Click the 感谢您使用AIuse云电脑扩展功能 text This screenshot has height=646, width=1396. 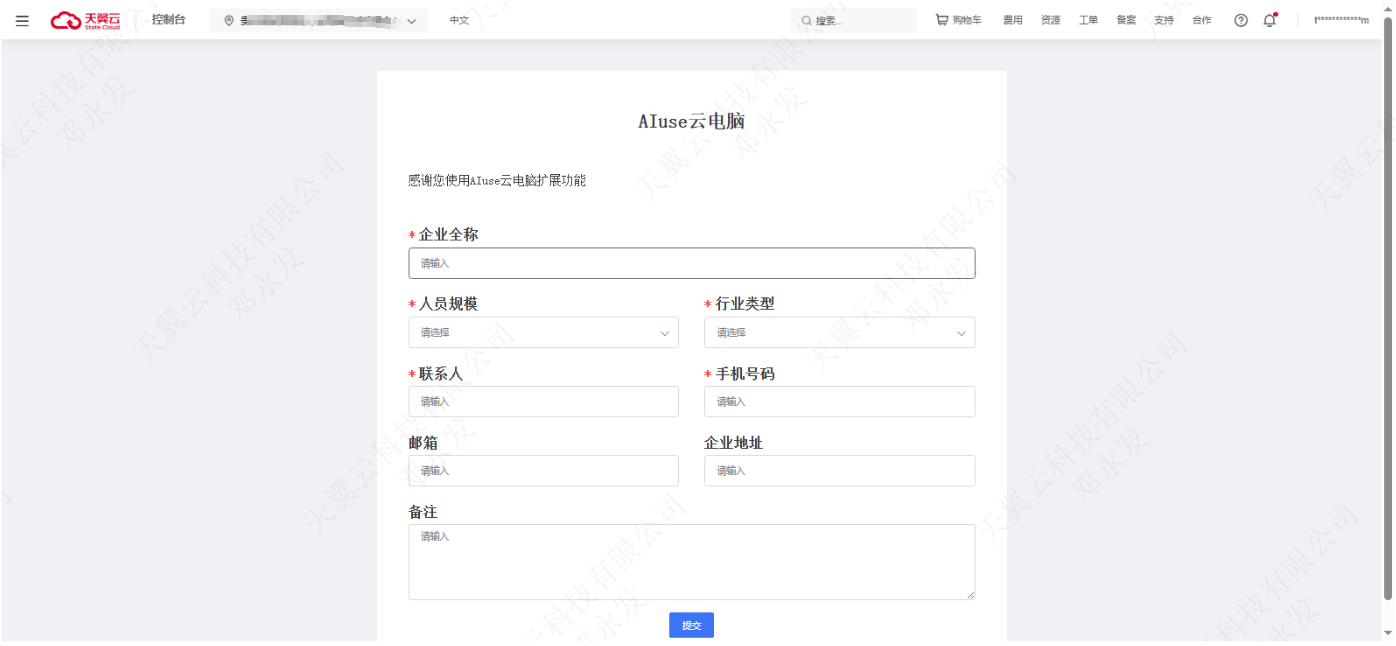click(x=497, y=181)
